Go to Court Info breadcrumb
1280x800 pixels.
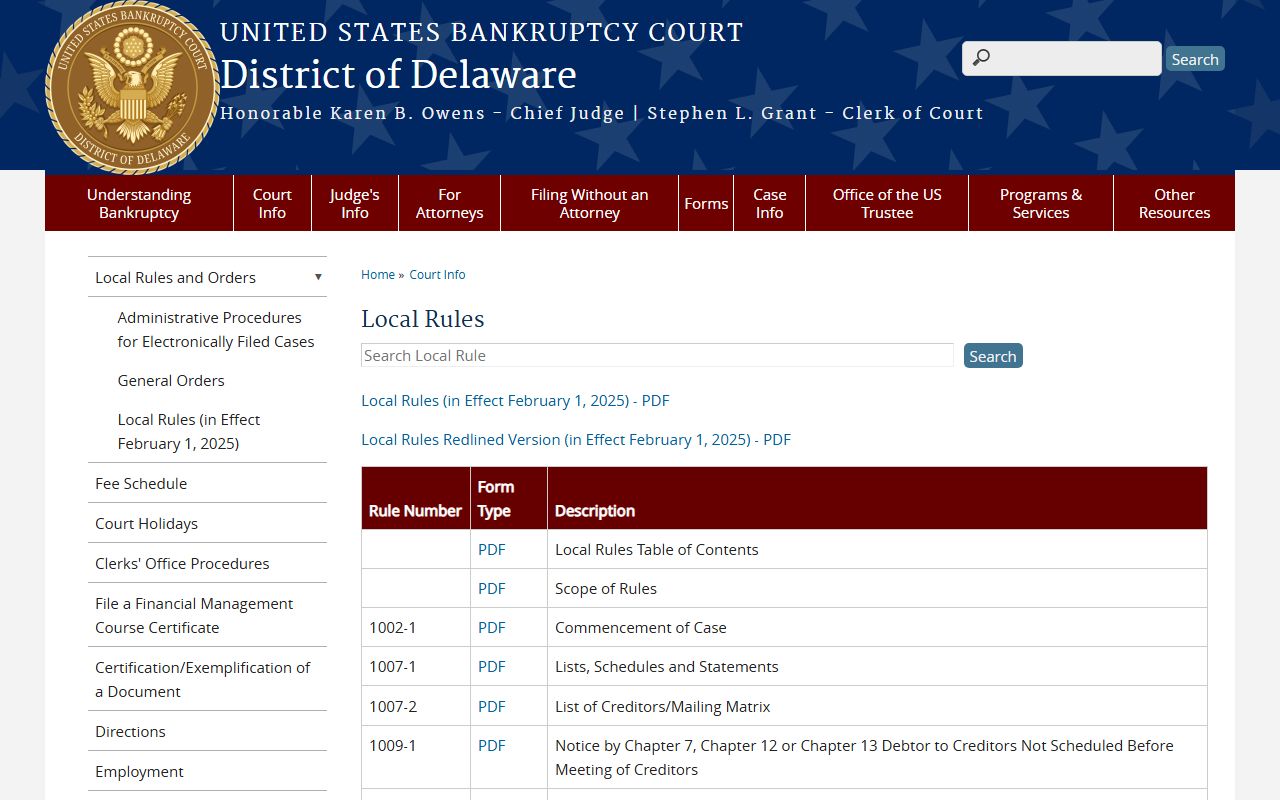437,274
